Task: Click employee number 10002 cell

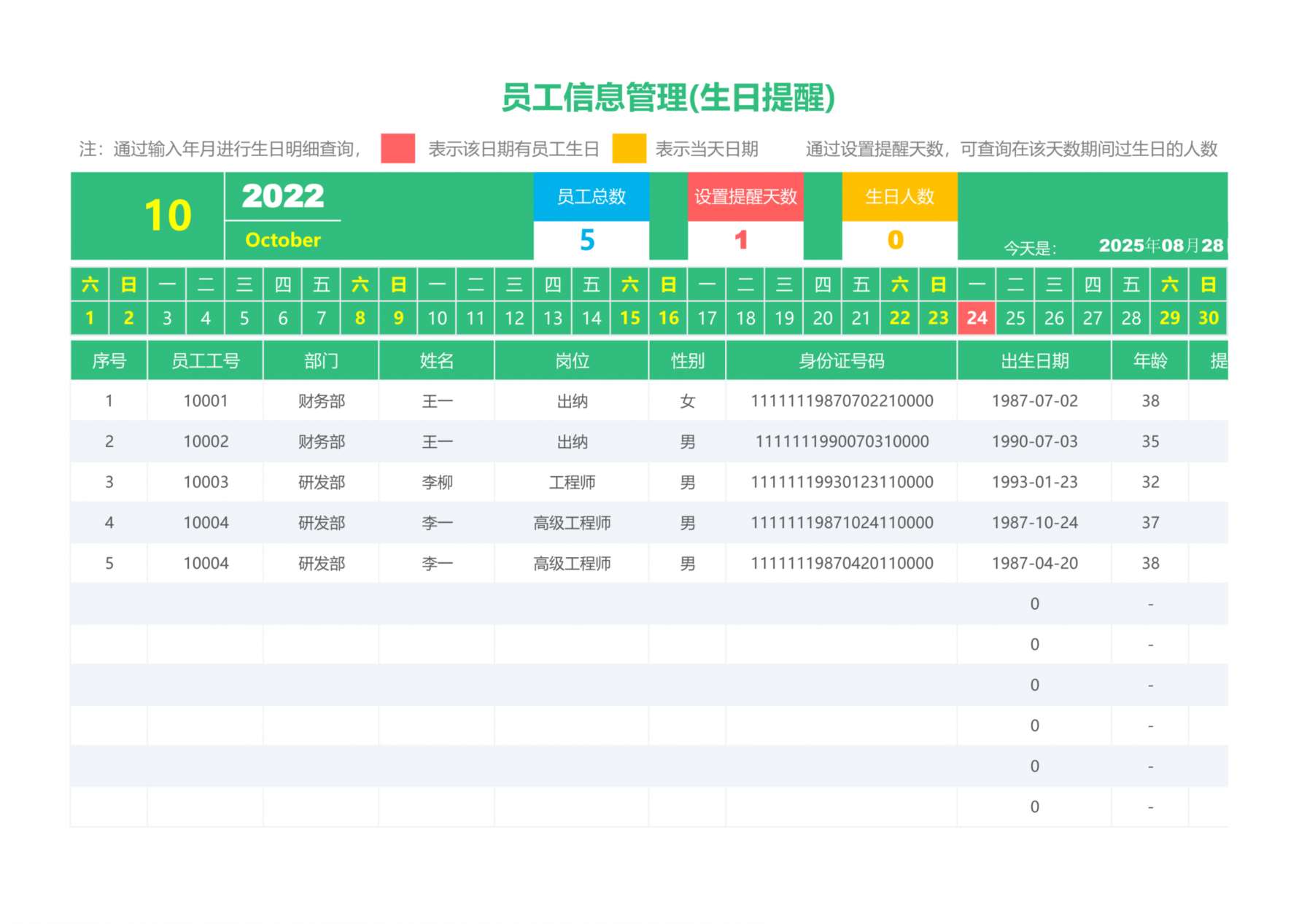Action: [206, 442]
